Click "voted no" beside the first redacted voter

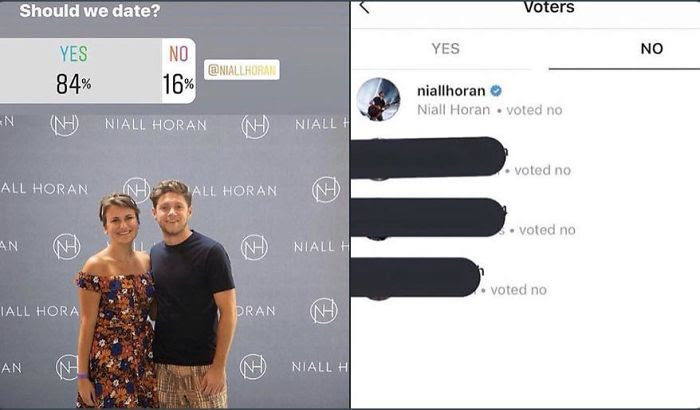tap(542, 170)
